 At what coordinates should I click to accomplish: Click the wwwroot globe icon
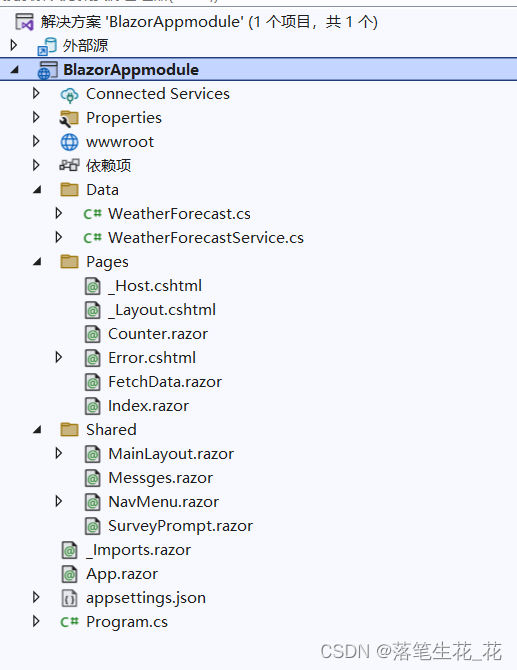69,142
